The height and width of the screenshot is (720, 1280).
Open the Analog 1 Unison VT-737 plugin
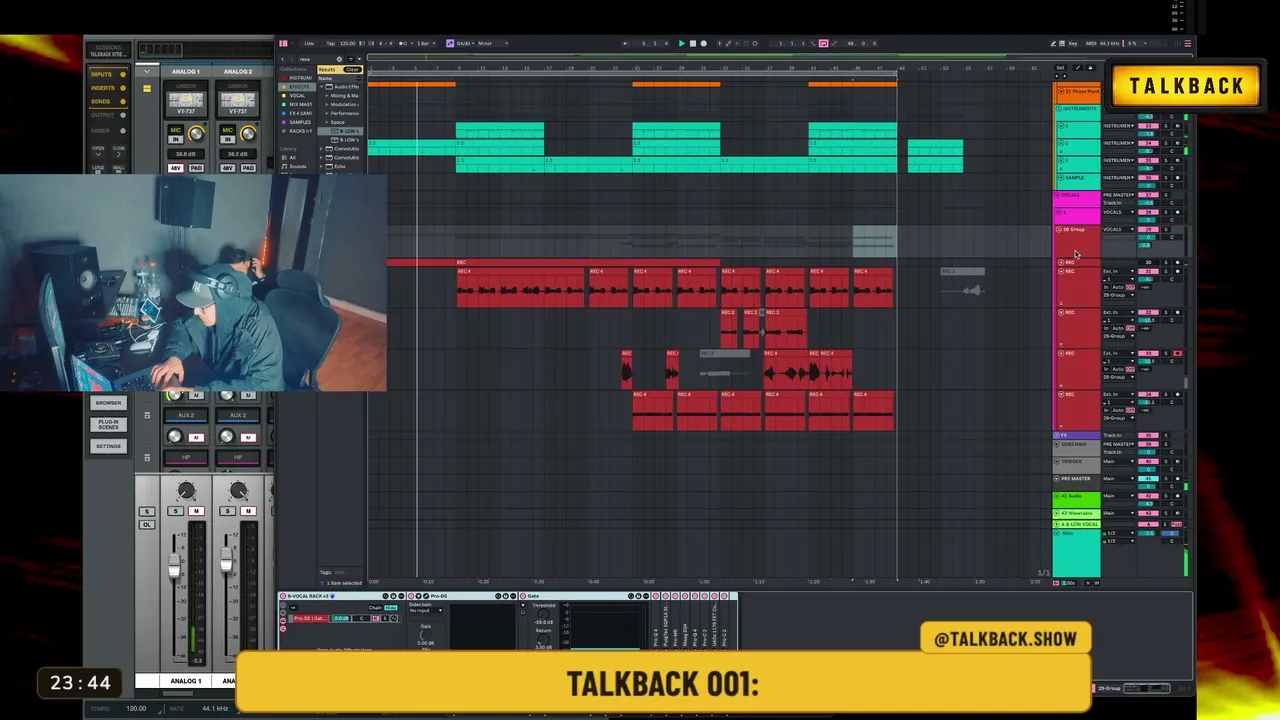click(186, 100)
